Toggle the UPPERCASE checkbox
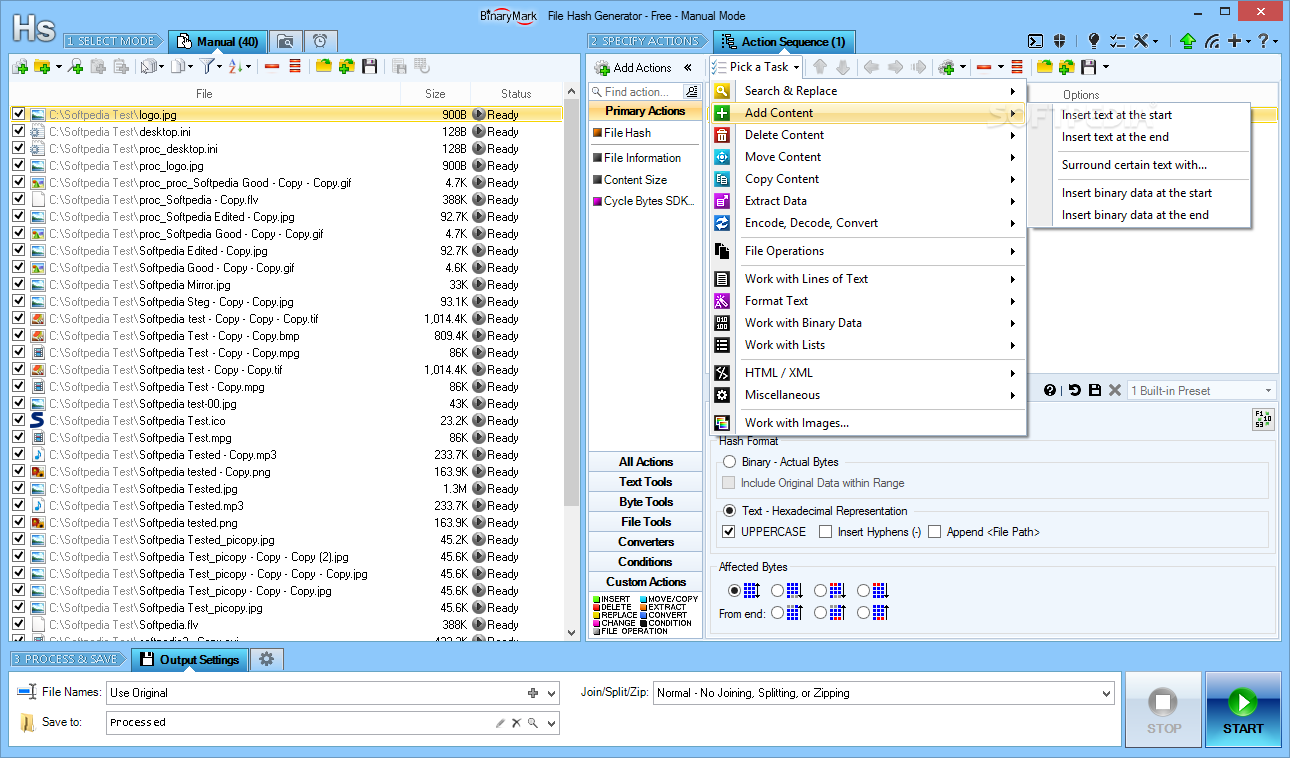 point(729,532)
